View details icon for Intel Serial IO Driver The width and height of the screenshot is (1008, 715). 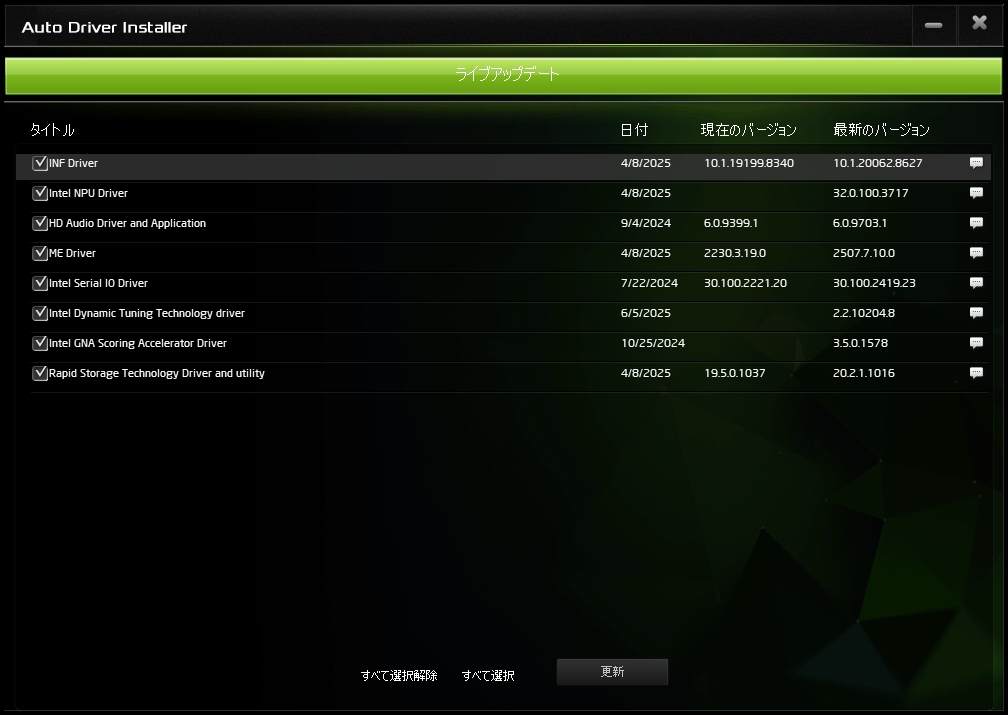976,283
